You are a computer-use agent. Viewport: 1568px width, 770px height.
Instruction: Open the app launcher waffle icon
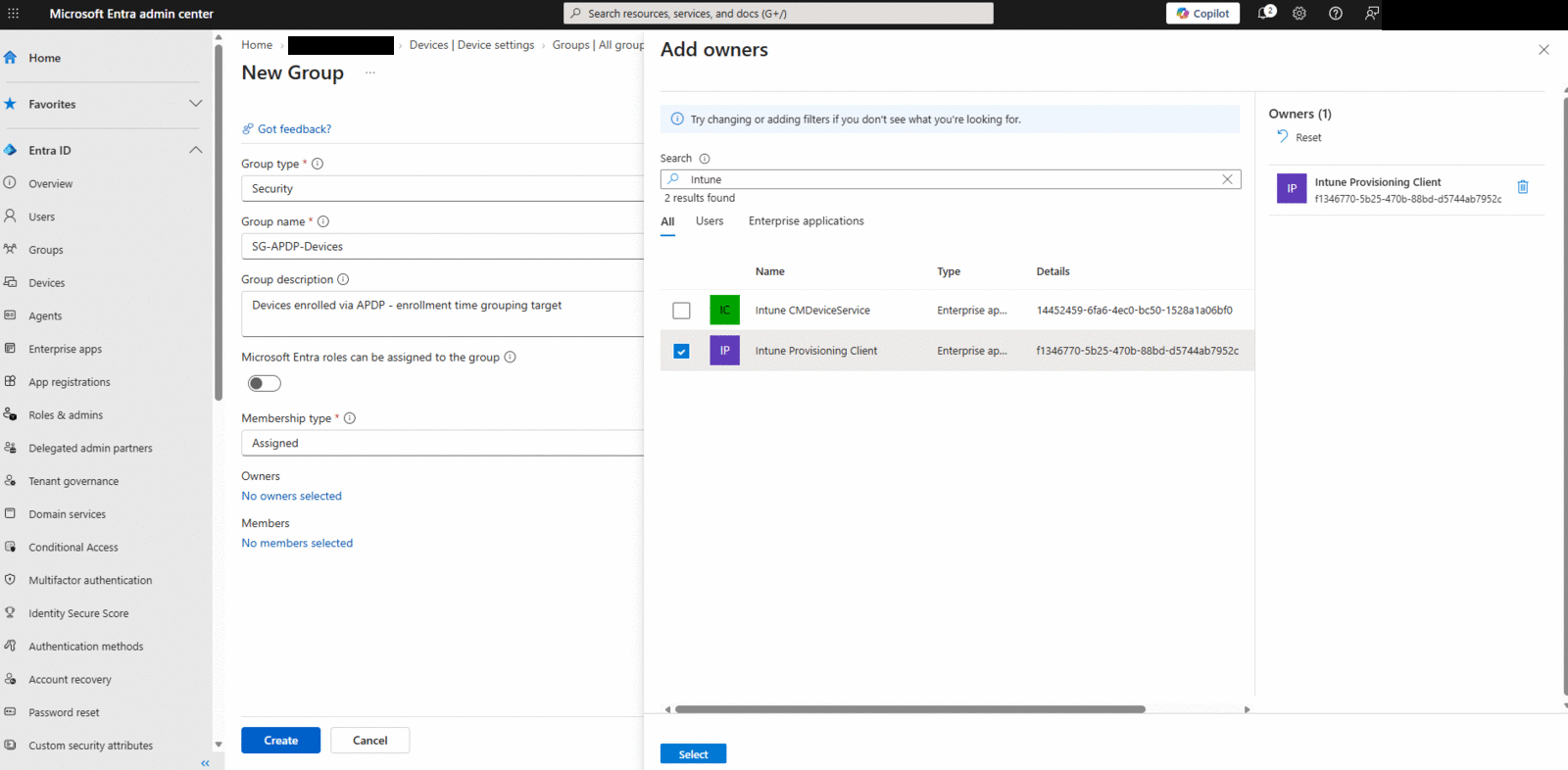[14, 14]
